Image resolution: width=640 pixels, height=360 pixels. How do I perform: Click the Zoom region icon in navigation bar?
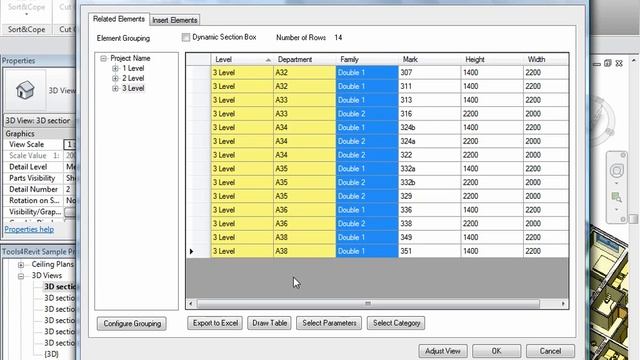(x=616, y=198)
